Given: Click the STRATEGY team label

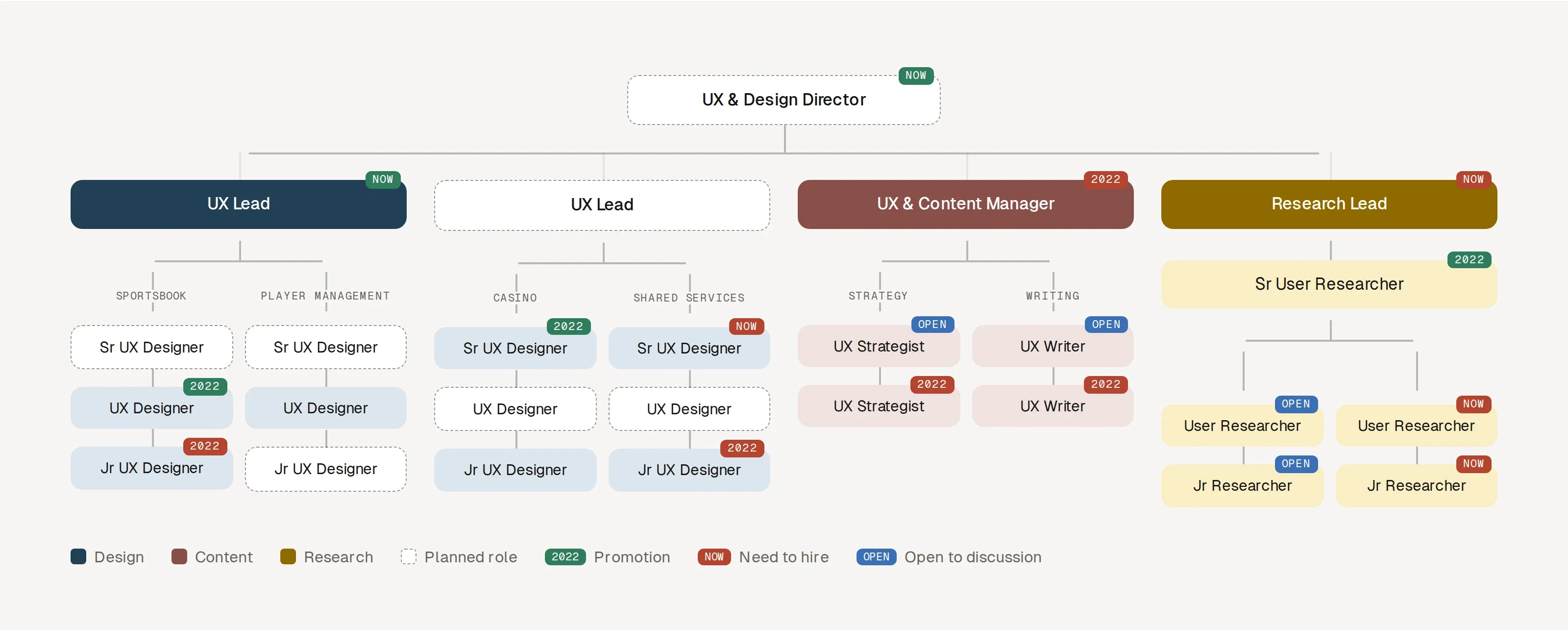Looking at the screenshot, I should point(878,296).
